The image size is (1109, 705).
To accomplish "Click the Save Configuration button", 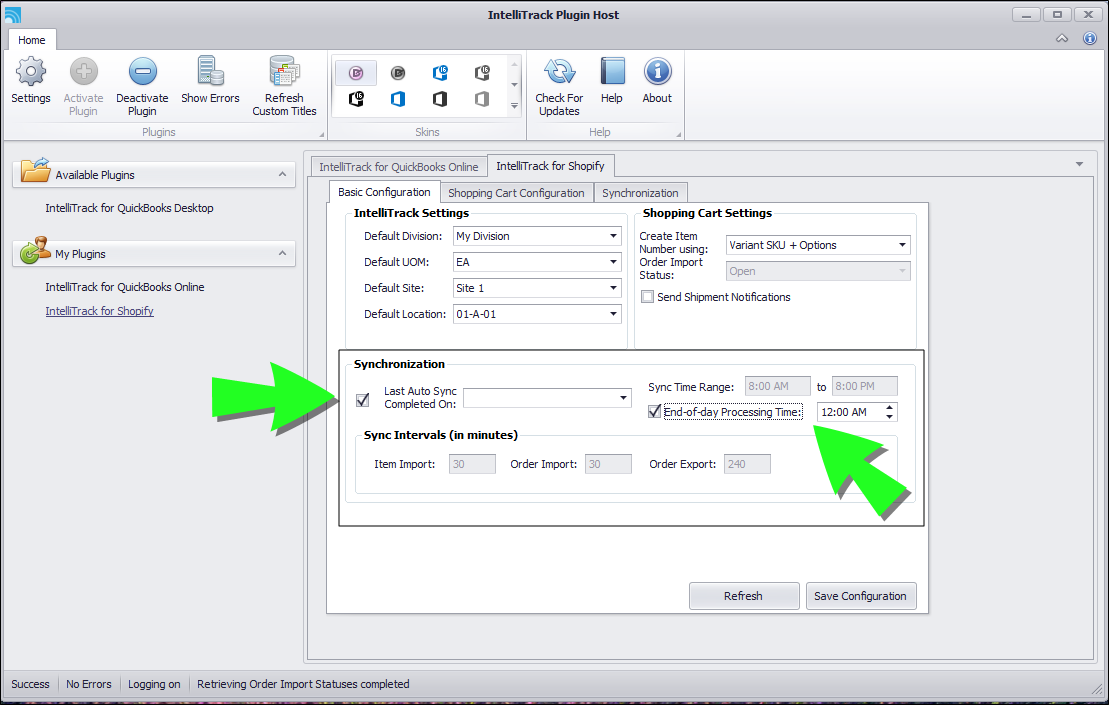I will tap(861, 596).
